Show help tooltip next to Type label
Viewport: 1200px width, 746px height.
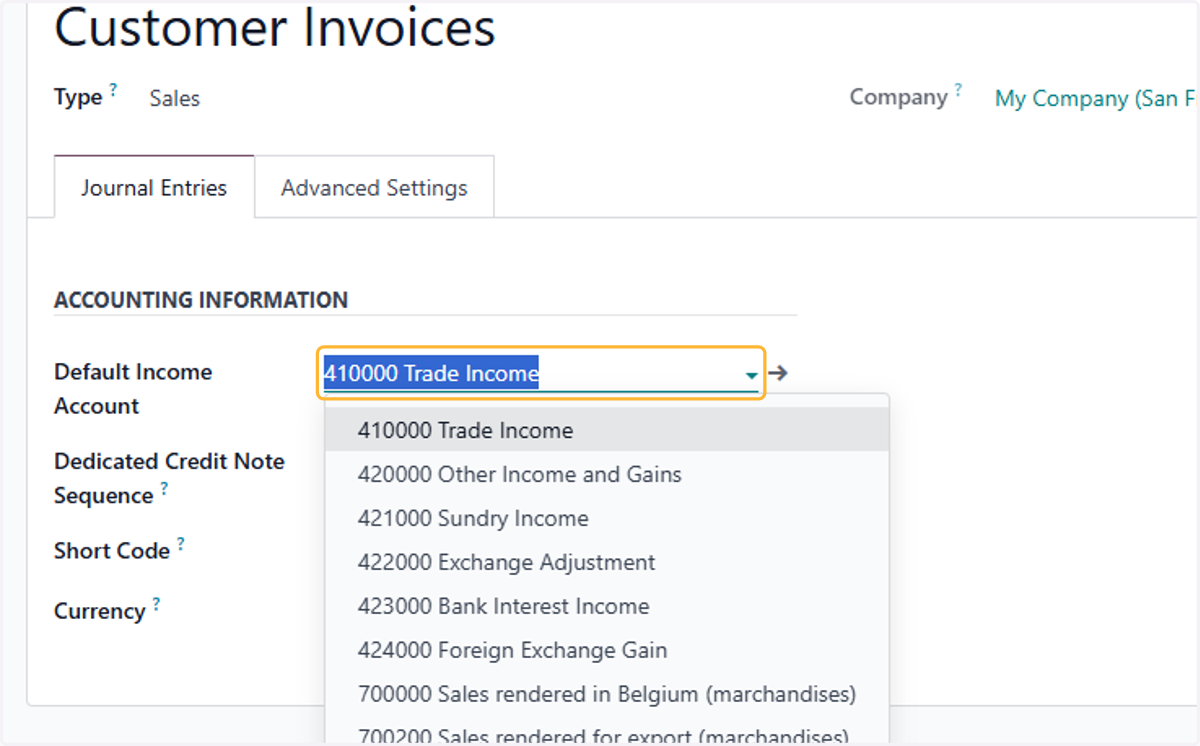(x=113, y=89)
